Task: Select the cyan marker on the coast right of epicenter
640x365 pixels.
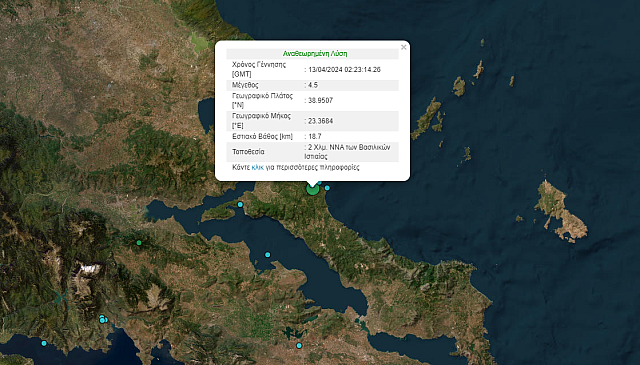Action: [327, 188]
